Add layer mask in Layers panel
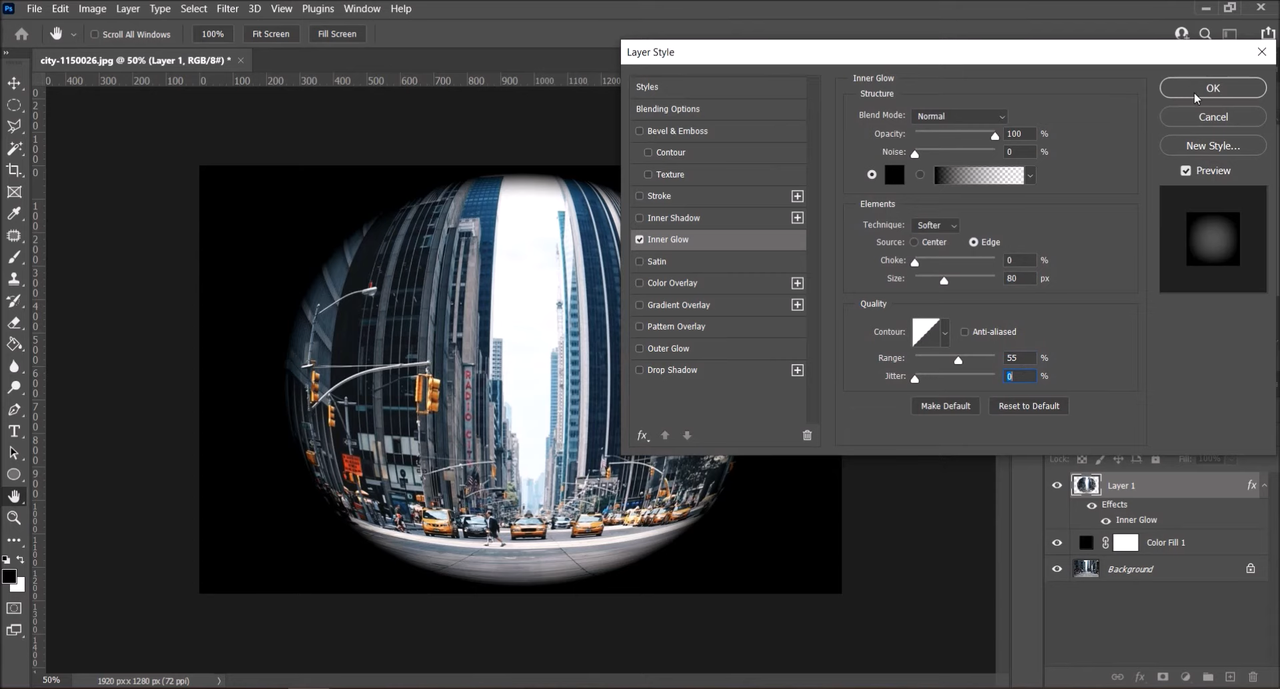The width and height of the screenshot is (1280, 689). coord(1162,677)
